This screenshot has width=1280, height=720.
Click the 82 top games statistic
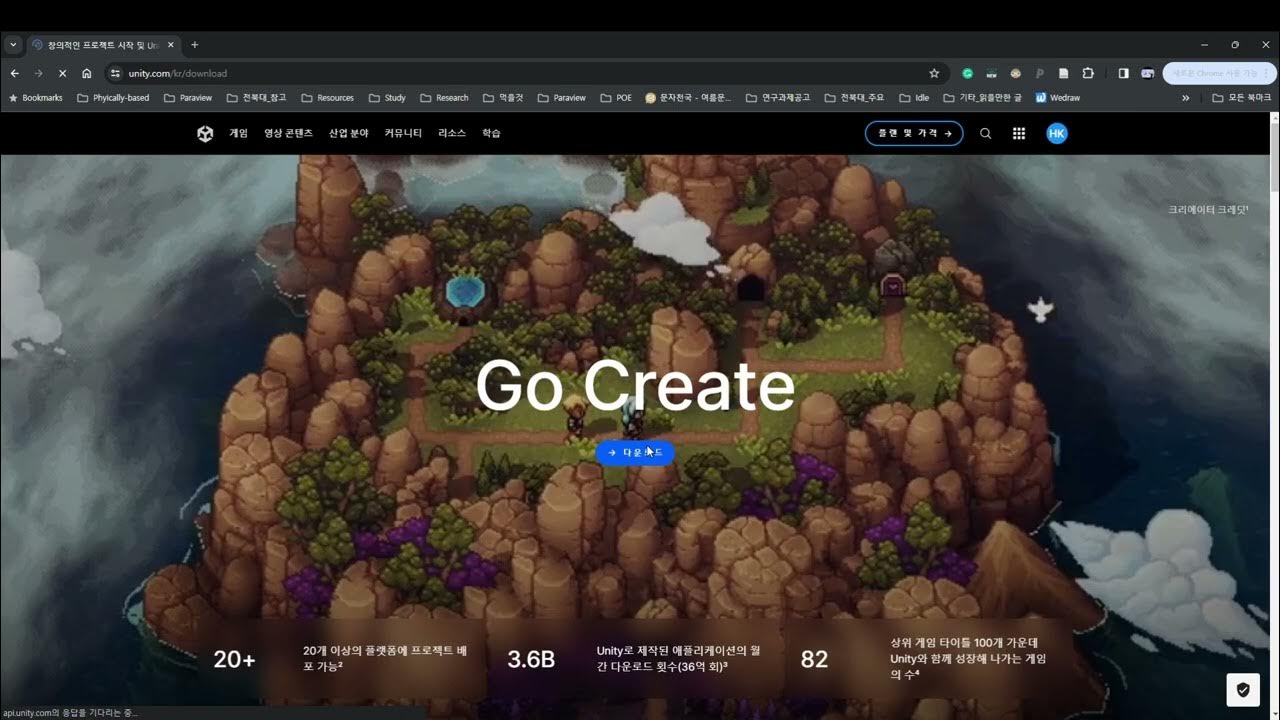coord(814,660)
